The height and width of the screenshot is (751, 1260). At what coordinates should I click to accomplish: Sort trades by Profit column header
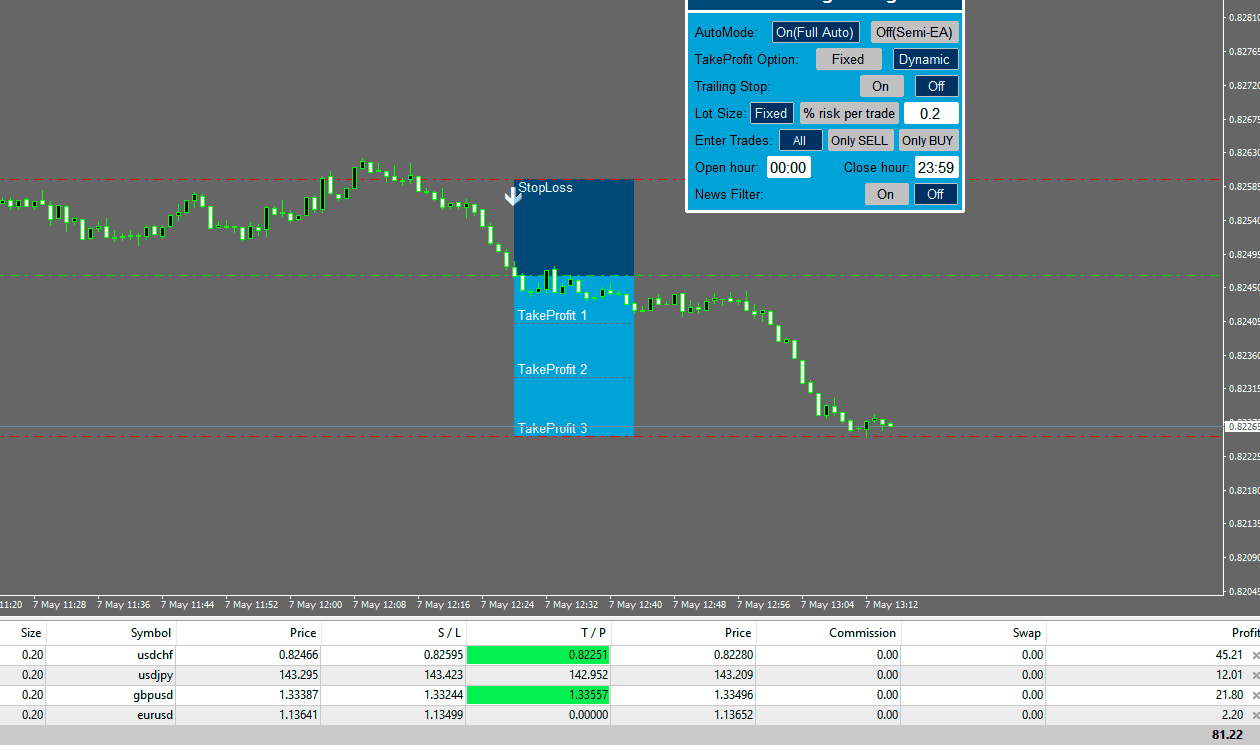[x=1244, y=633]
